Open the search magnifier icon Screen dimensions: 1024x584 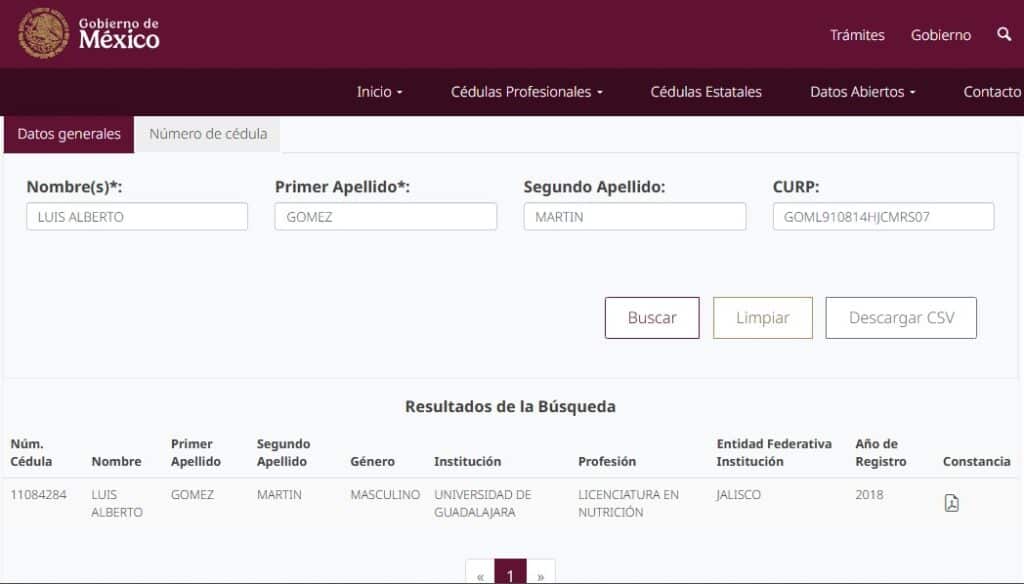pyautogui.click(x=1004, y=35)
